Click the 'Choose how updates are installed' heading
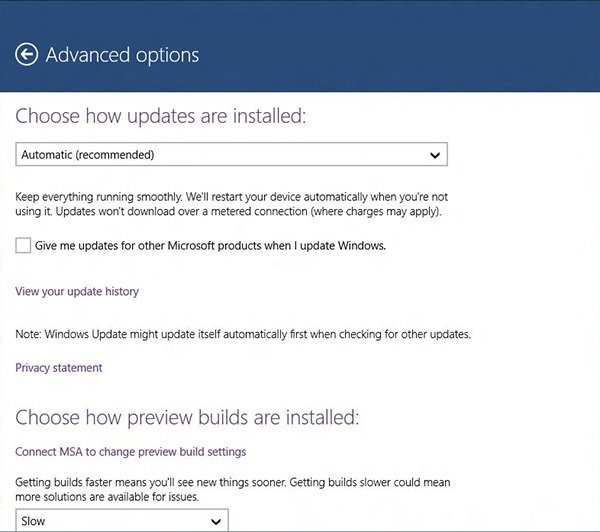The image size is (600, 532). click(161, 116)
